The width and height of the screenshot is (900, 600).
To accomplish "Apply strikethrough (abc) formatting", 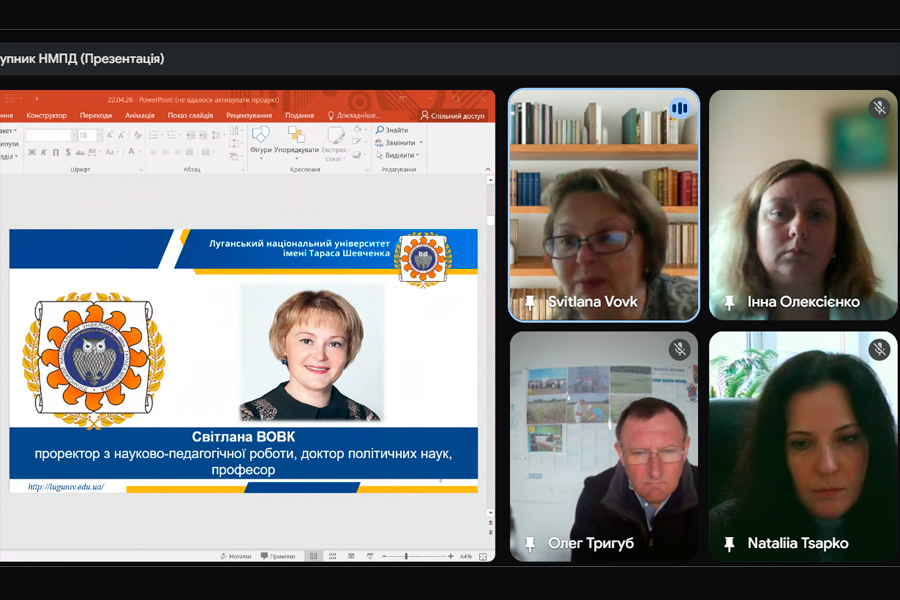I will pyautogui.click(x=80, y=152).
